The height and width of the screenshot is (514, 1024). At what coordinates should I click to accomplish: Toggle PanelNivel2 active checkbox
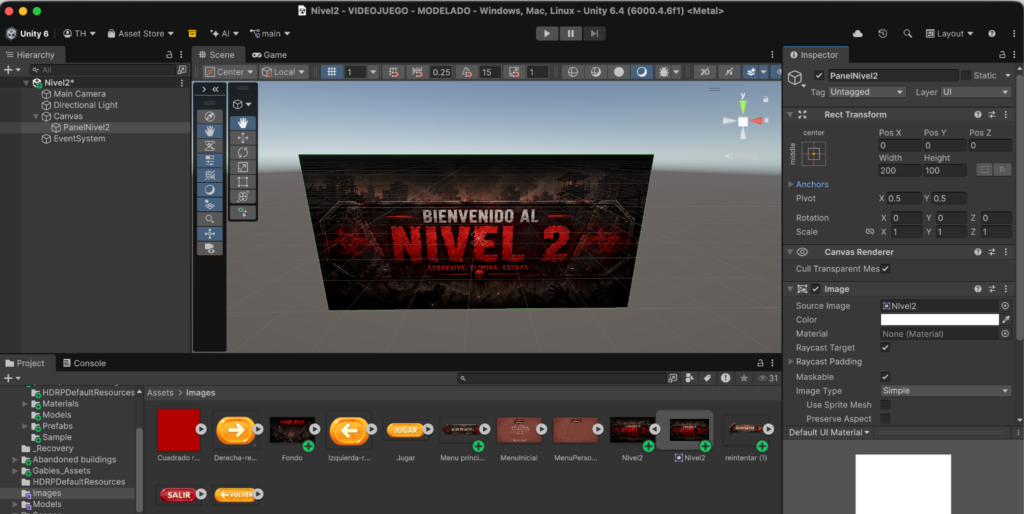pyautogui.click(x=819, y=76)
